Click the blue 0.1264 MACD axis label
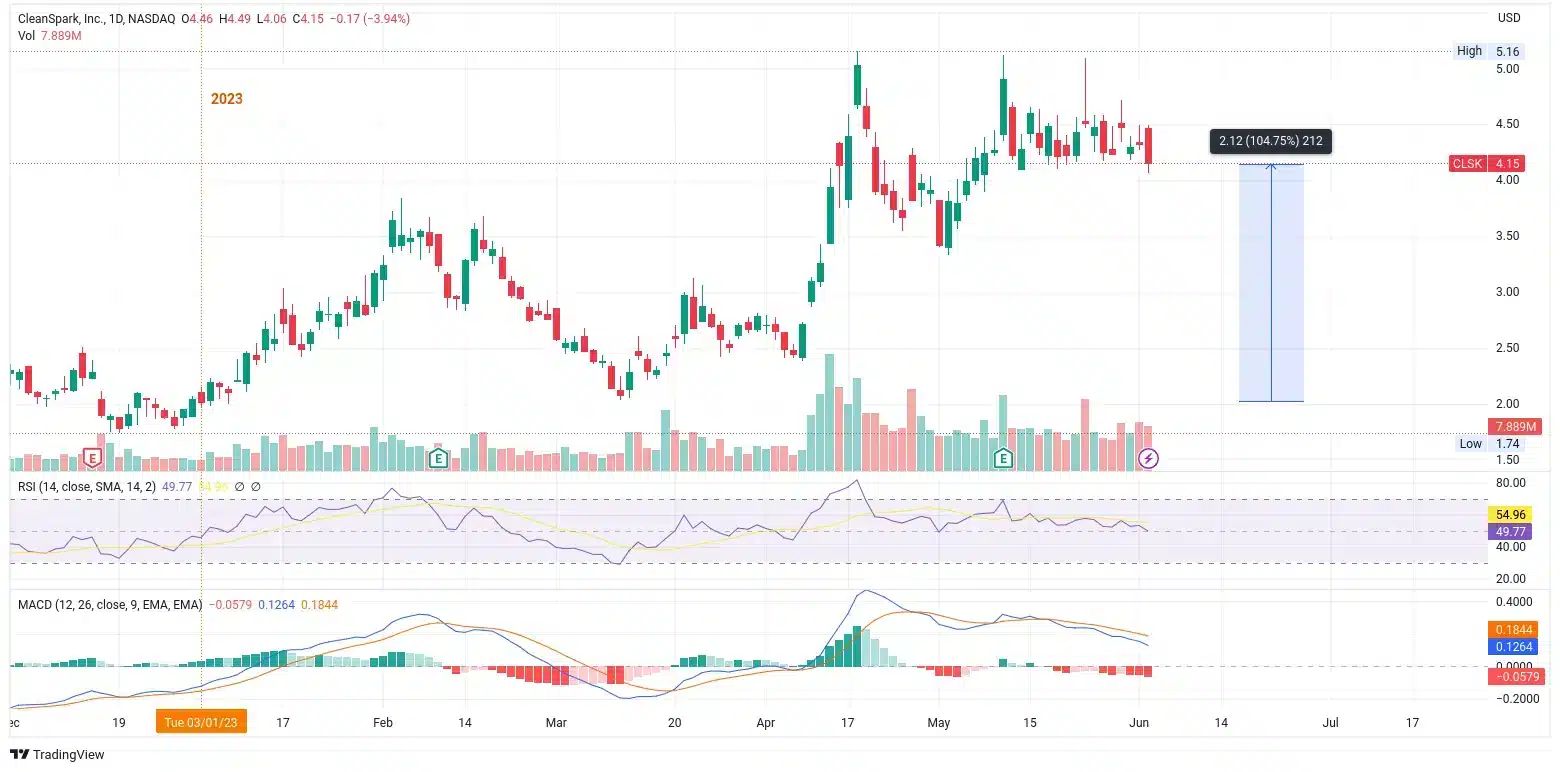The width and height of the screenshot is (1560, 772). tap(1512, 646)
